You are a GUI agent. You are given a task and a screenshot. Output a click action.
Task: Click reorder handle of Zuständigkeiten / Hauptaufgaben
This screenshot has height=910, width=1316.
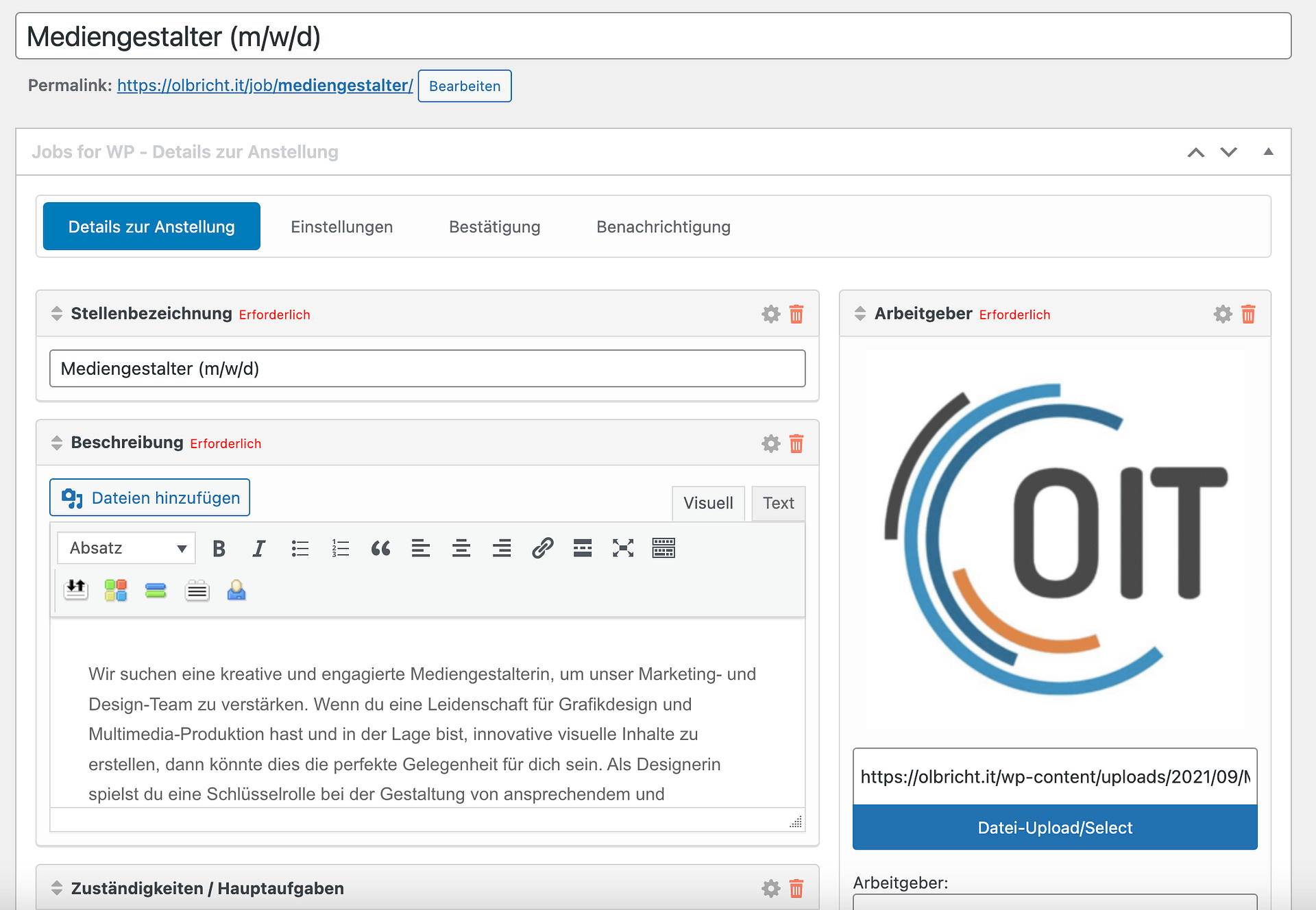[x=57, y=888]
